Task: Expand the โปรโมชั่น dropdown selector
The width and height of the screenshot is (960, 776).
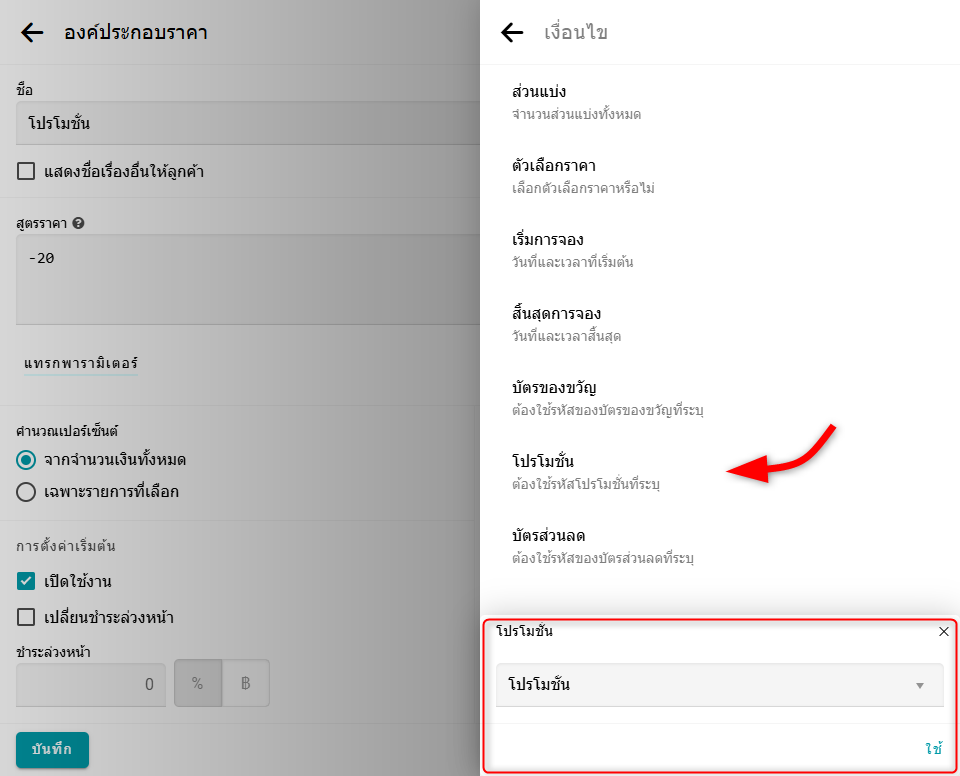Action: click(719, 685)
